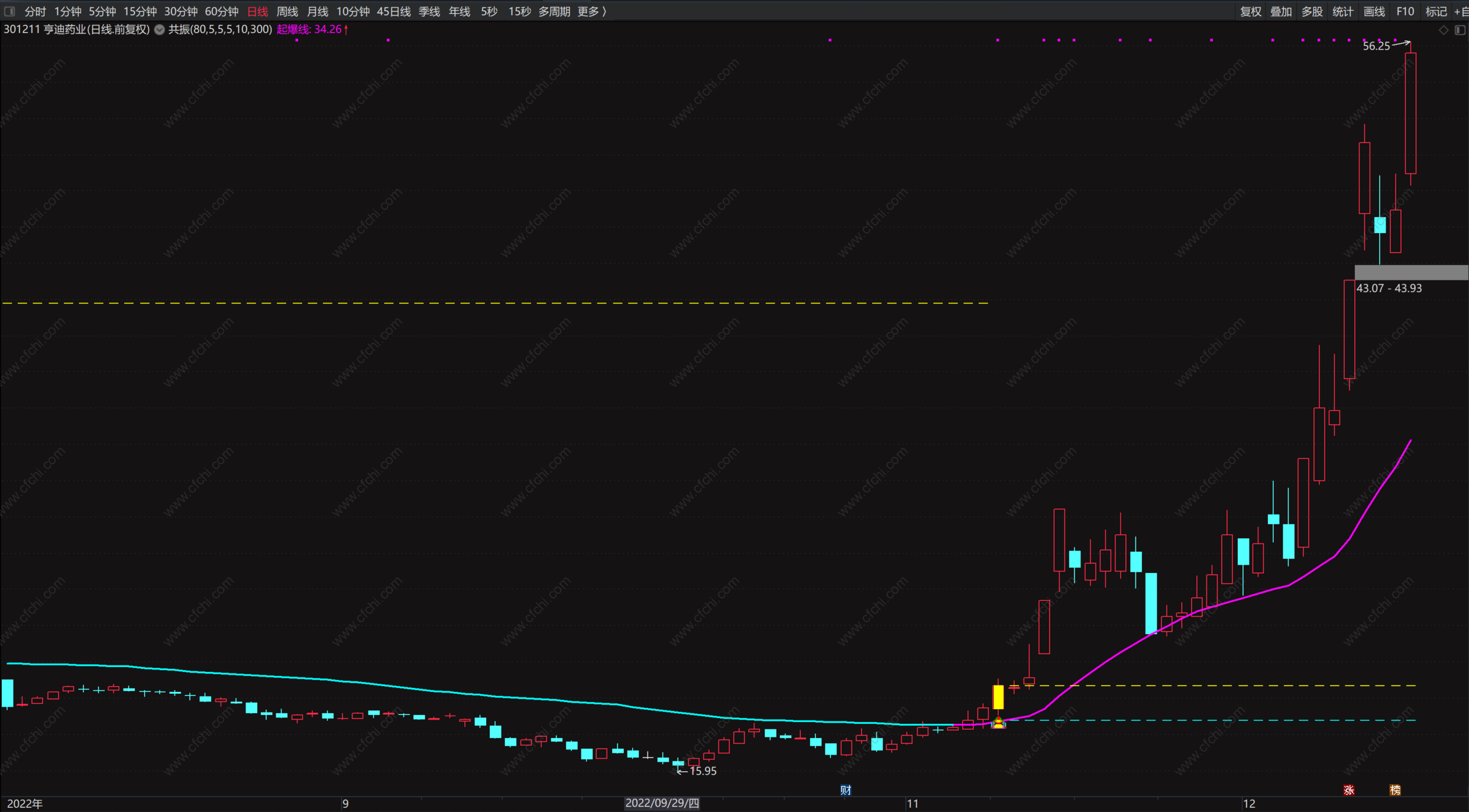Toggle the right side panel icon

pyautogui.click(x=1460, y=30)
